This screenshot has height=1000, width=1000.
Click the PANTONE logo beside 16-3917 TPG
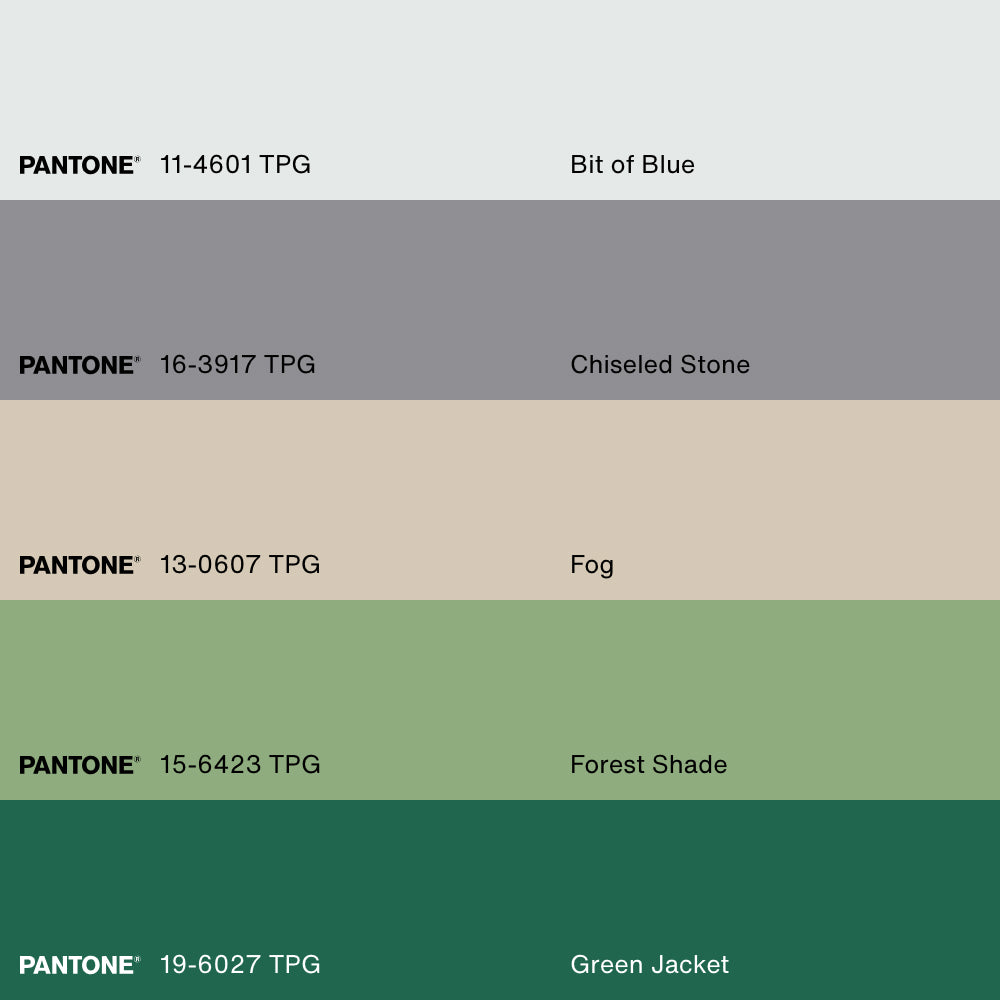click(x=79, y=365)
